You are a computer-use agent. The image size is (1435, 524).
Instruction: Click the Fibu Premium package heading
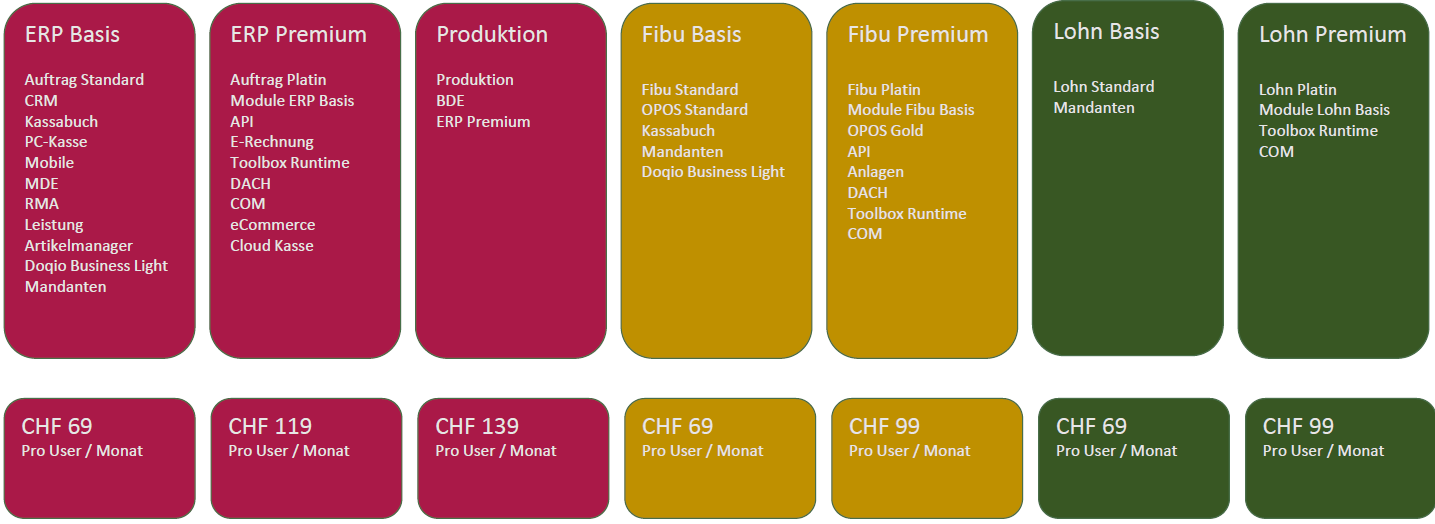point(917,34)
